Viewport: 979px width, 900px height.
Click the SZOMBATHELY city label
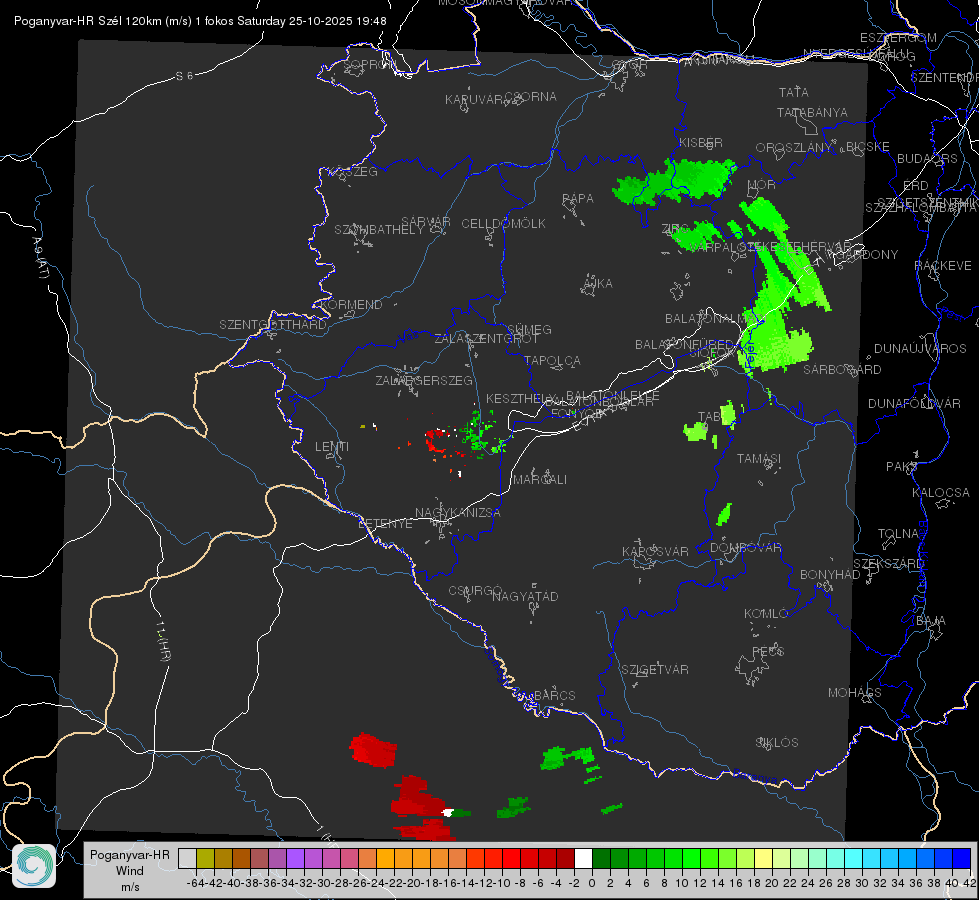tap(379, 230)
